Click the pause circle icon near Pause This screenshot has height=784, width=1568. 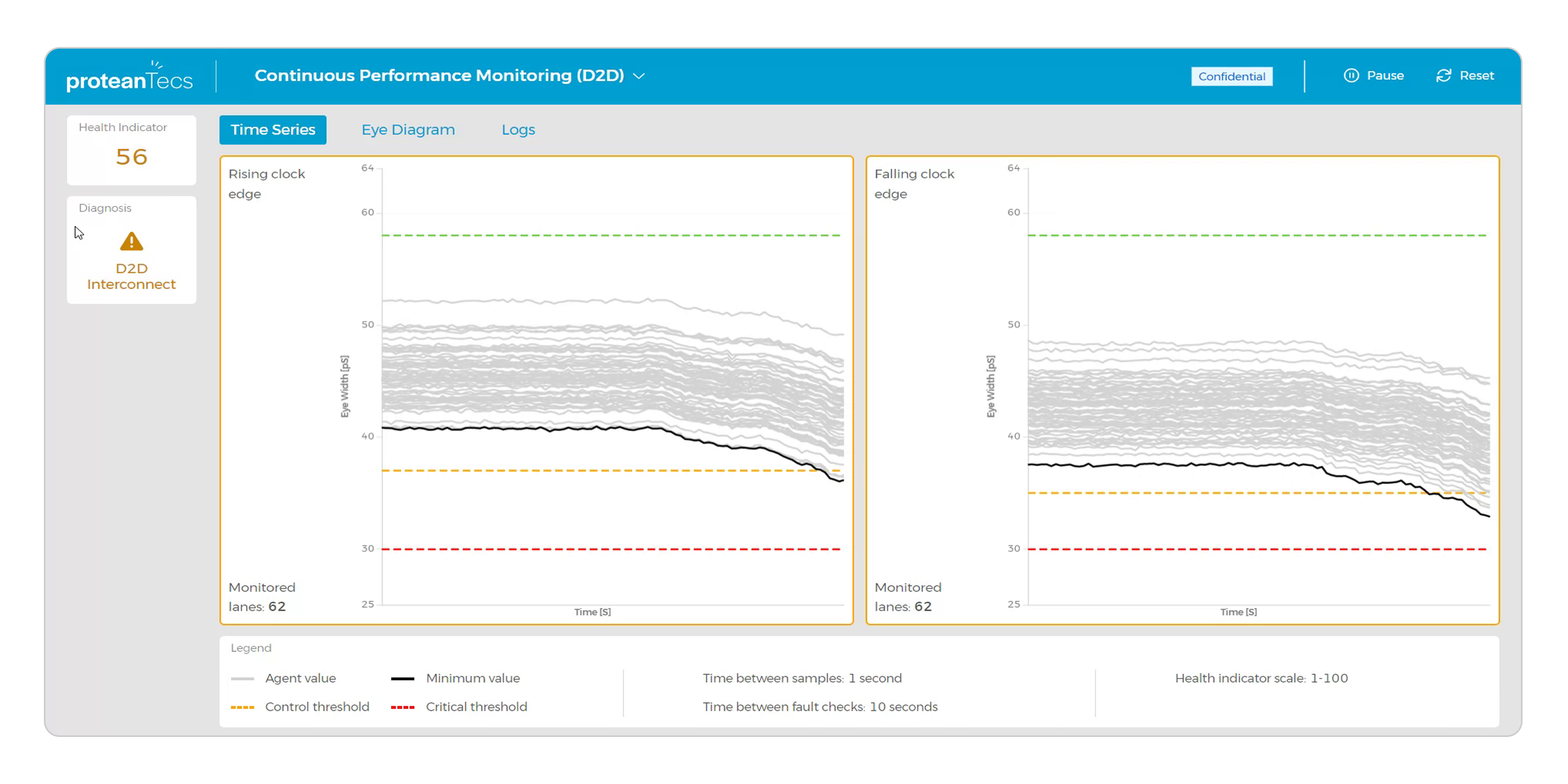[1351, 75]
